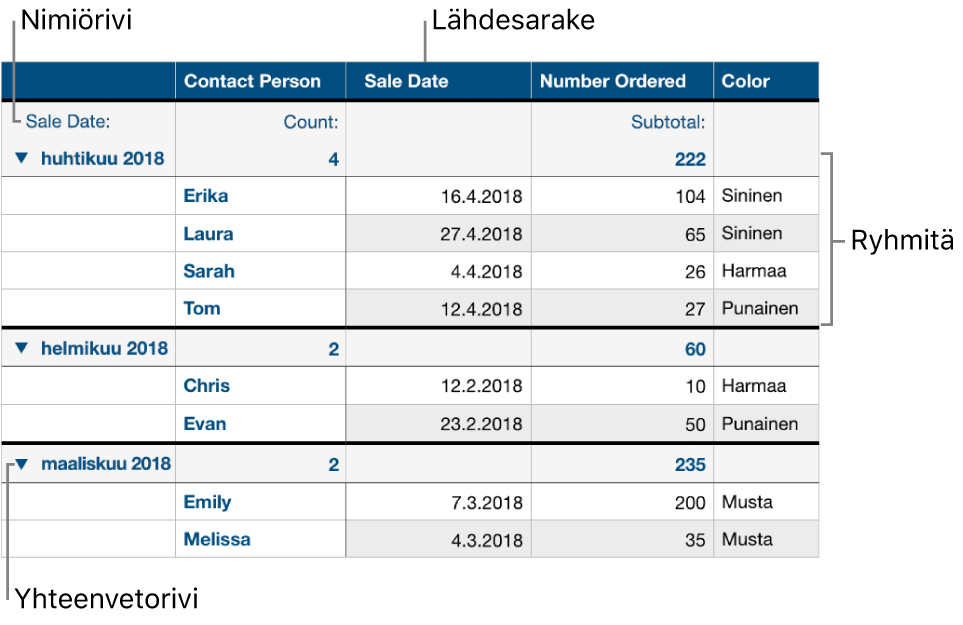
Task: Click the Chris contact cell
Action: coord(260,386)
